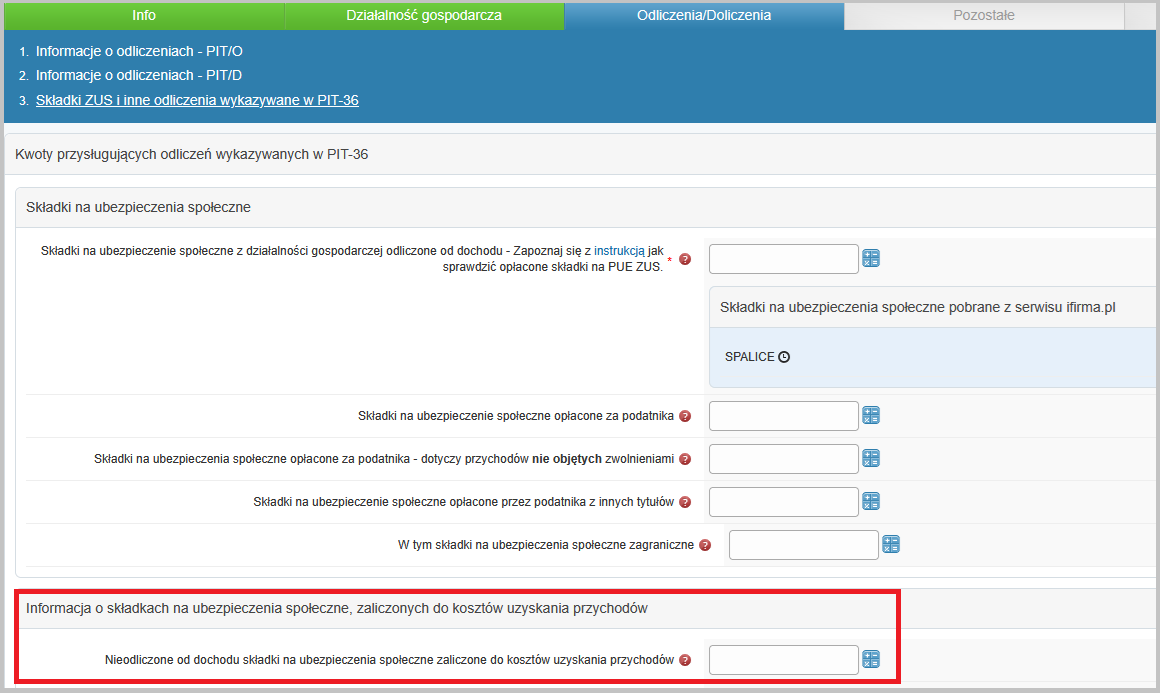Open calculator for składki z działalności gospodarczej
This screenshot has width=1160, height=693.
click(x=870, y=259)
